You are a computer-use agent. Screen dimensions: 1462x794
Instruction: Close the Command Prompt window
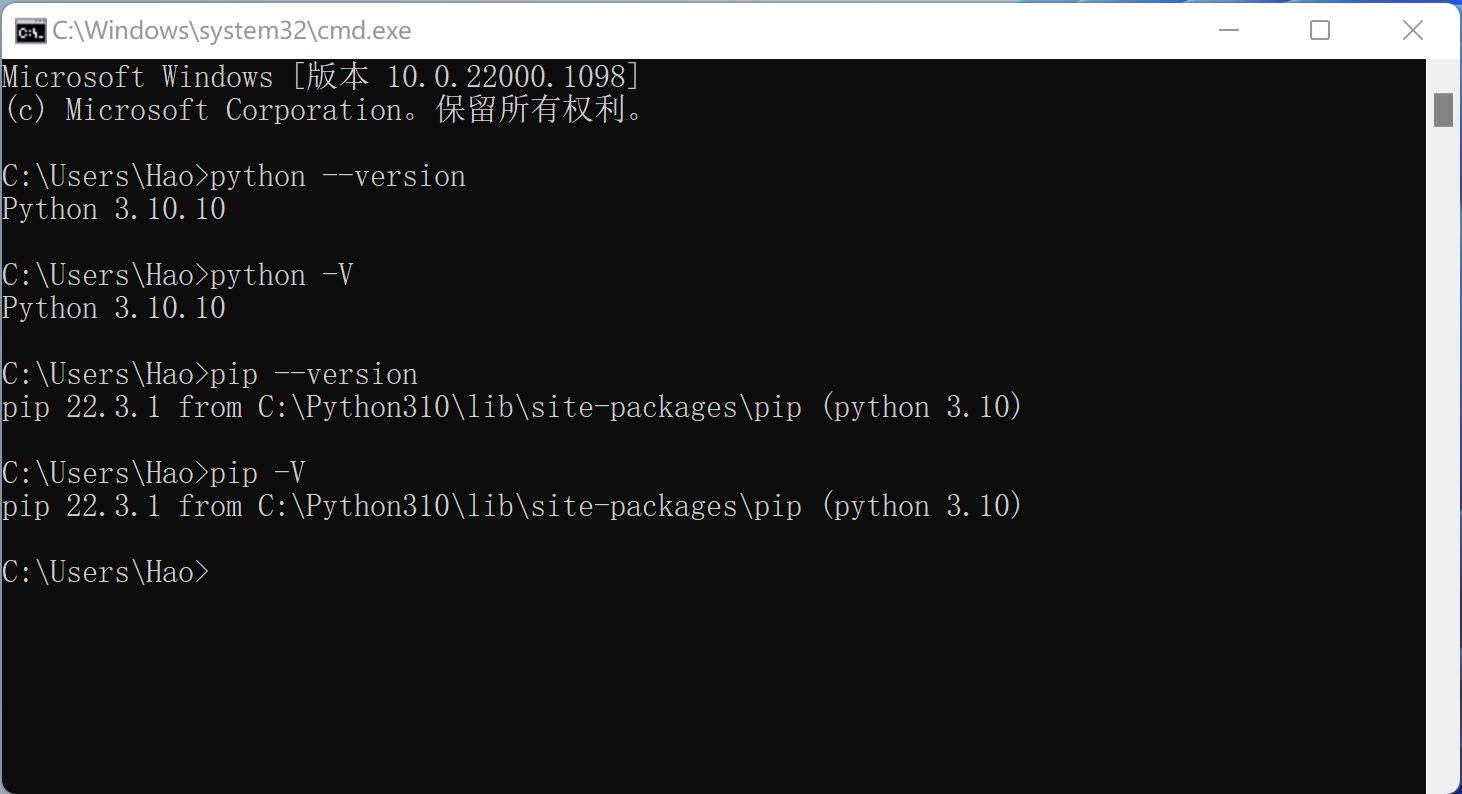click(x=1412, y=30)
